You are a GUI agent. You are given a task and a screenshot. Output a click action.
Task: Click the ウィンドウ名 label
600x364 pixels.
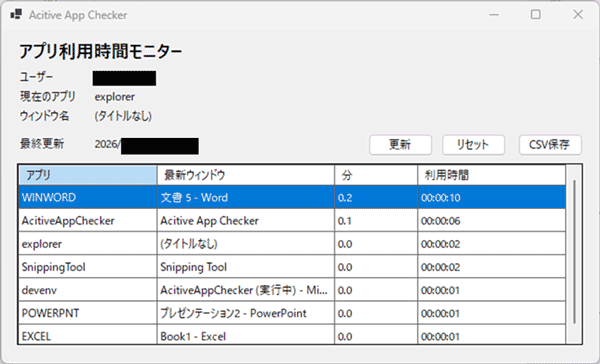(x=44, y=116)
